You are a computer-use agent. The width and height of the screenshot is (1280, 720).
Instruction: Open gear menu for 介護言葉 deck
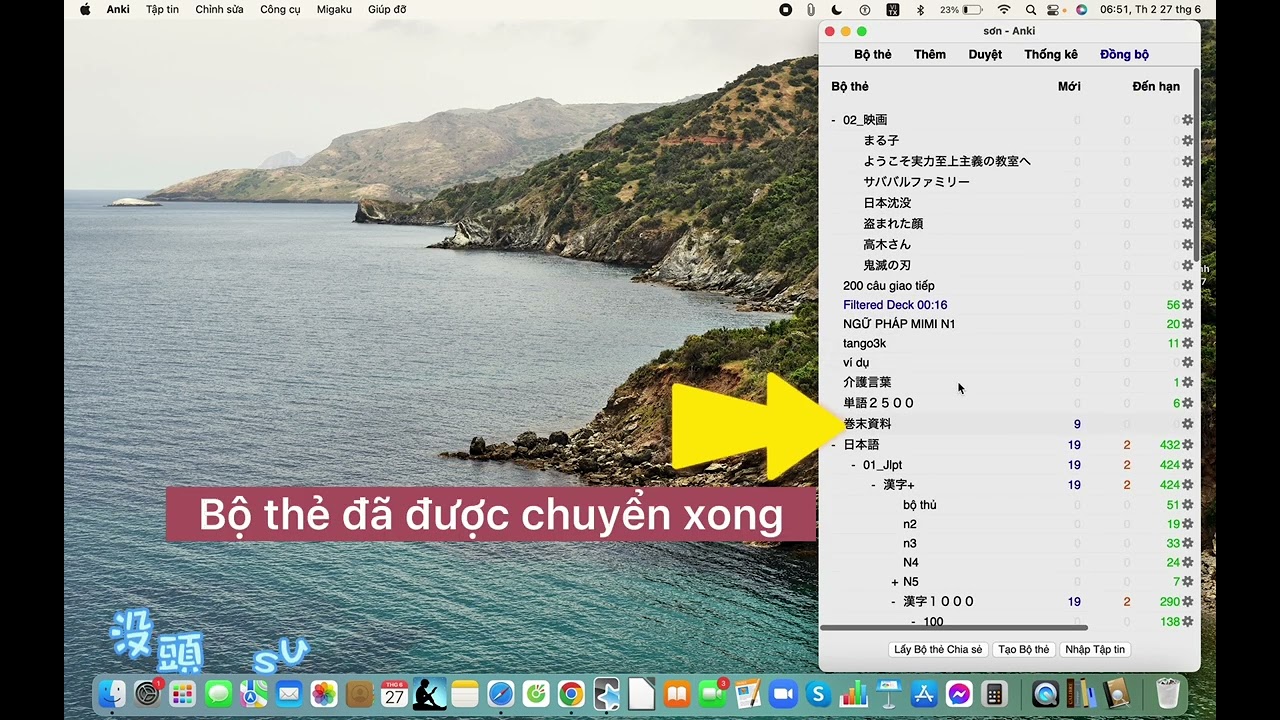pyautogui.click(x=1187, y=382)
